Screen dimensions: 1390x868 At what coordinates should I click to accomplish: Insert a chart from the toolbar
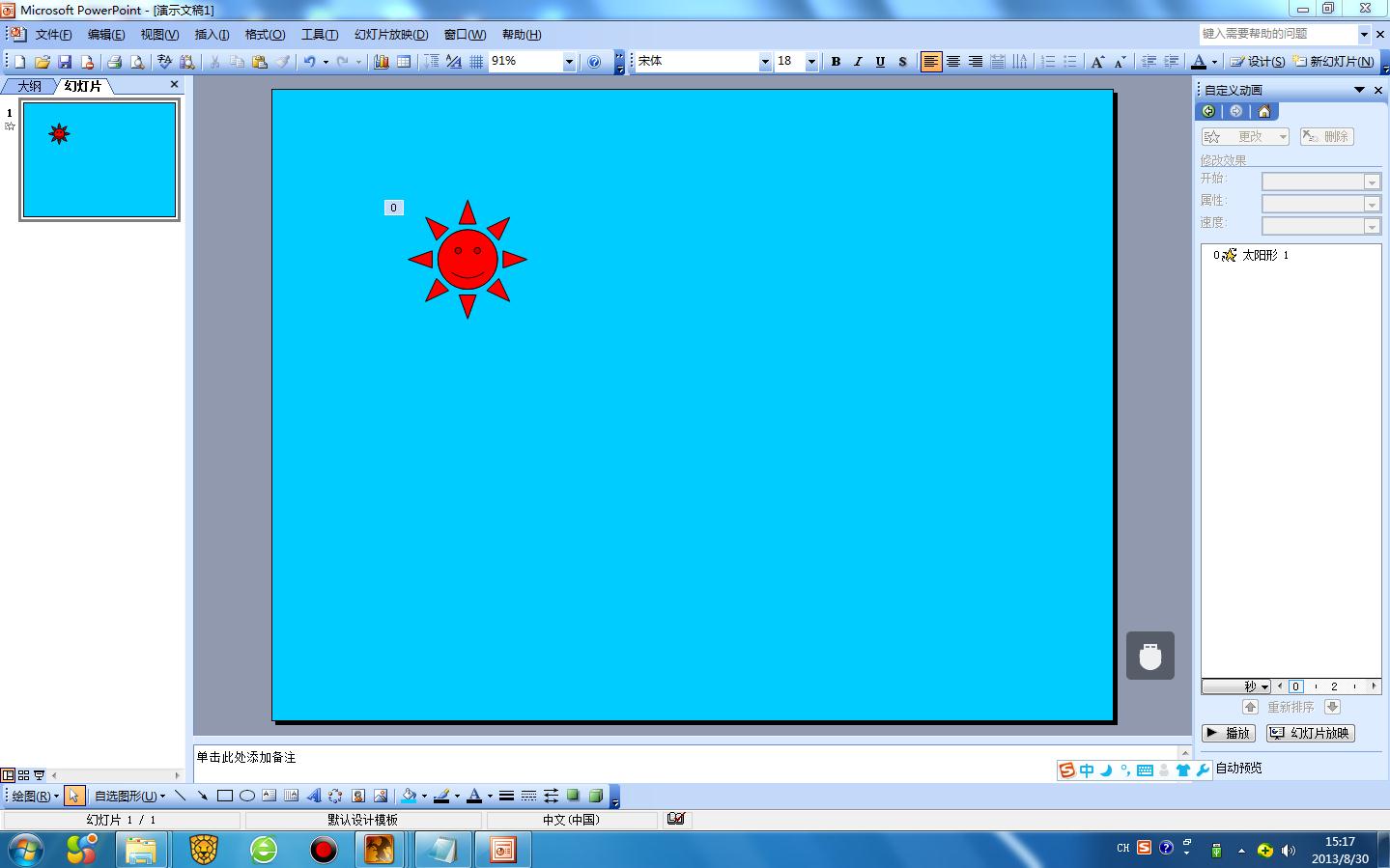[x=382, y=62]
